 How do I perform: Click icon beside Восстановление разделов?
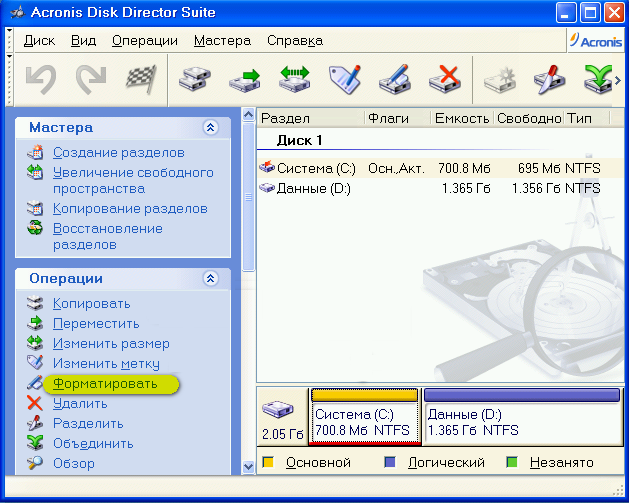tap(35, 228)
